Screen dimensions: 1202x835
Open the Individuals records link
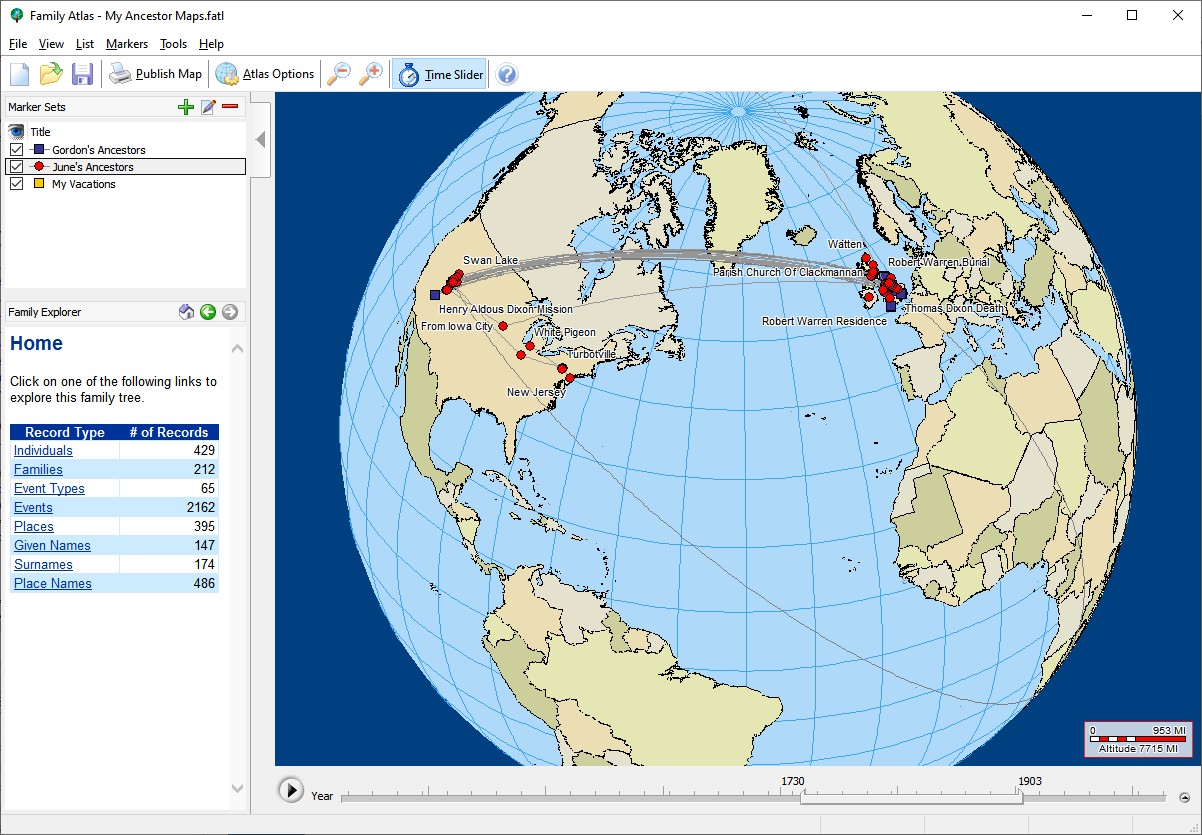coord(43,451)
